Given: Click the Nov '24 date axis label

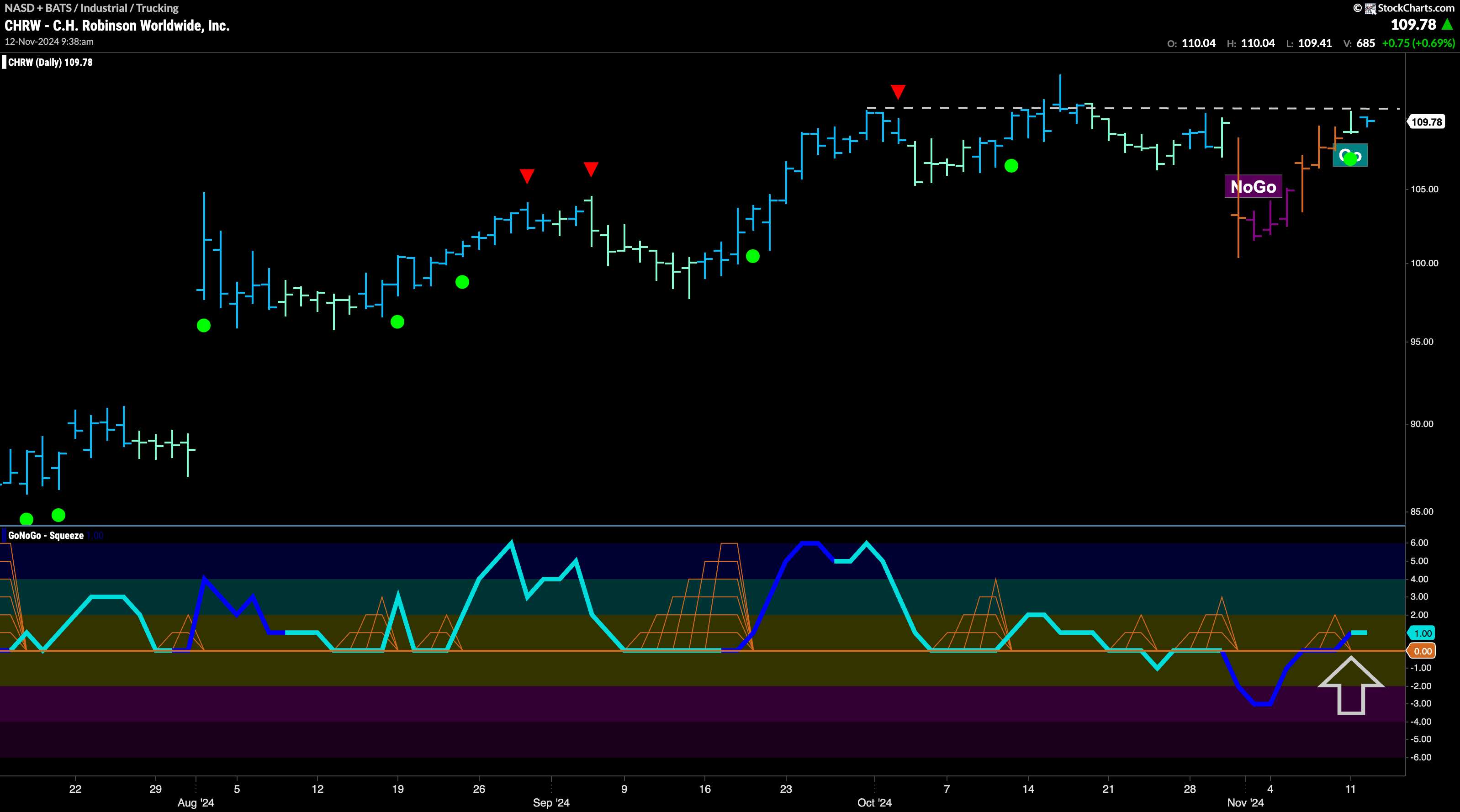Looking at the screenshot, I should [x=1245, y=803].
